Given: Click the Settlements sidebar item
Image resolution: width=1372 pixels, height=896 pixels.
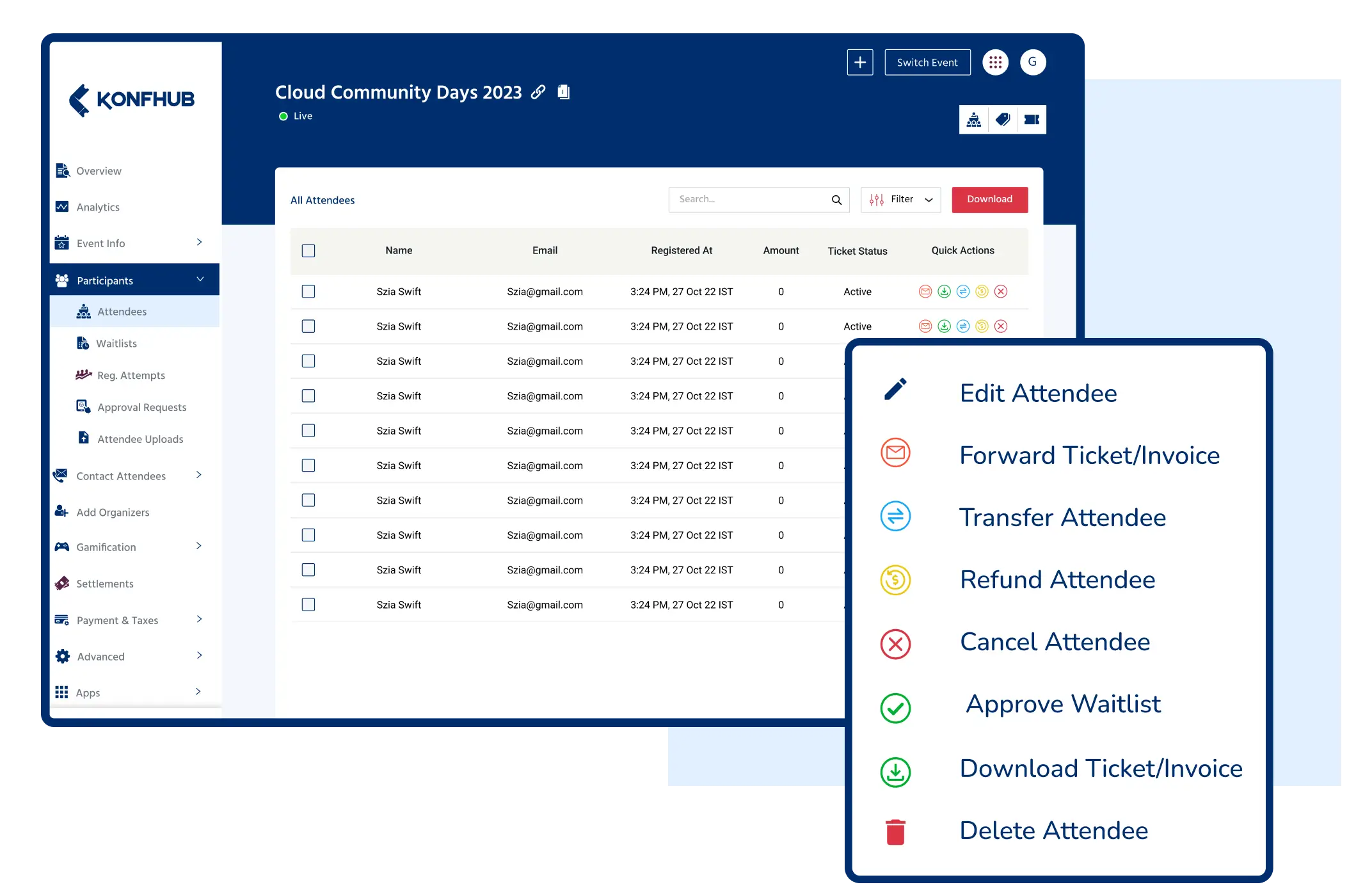Looking at the screenshot, I should coord(105,583).
